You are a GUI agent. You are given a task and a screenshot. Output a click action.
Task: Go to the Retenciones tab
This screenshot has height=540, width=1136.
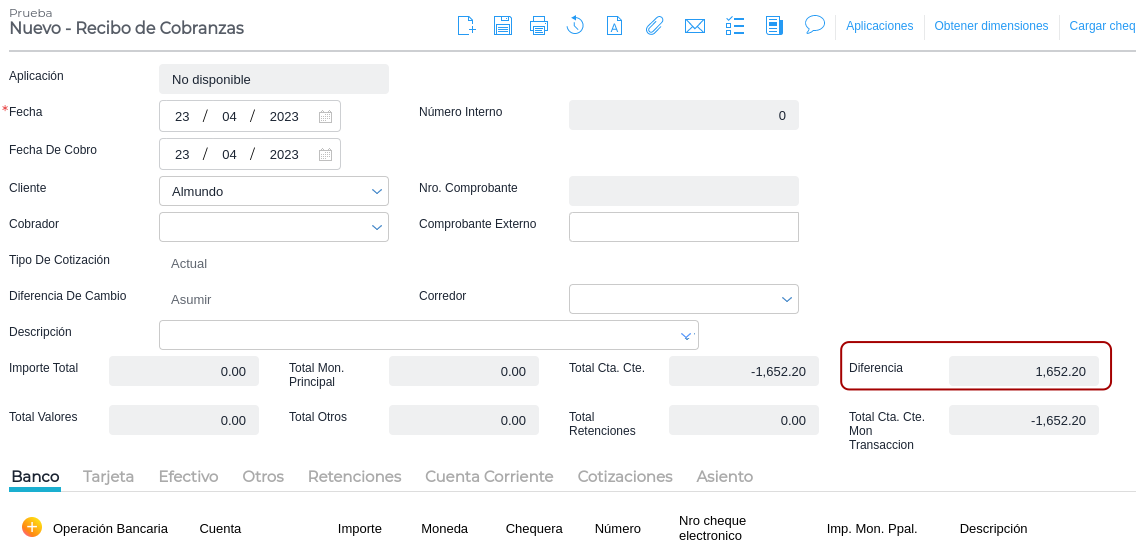354,477
